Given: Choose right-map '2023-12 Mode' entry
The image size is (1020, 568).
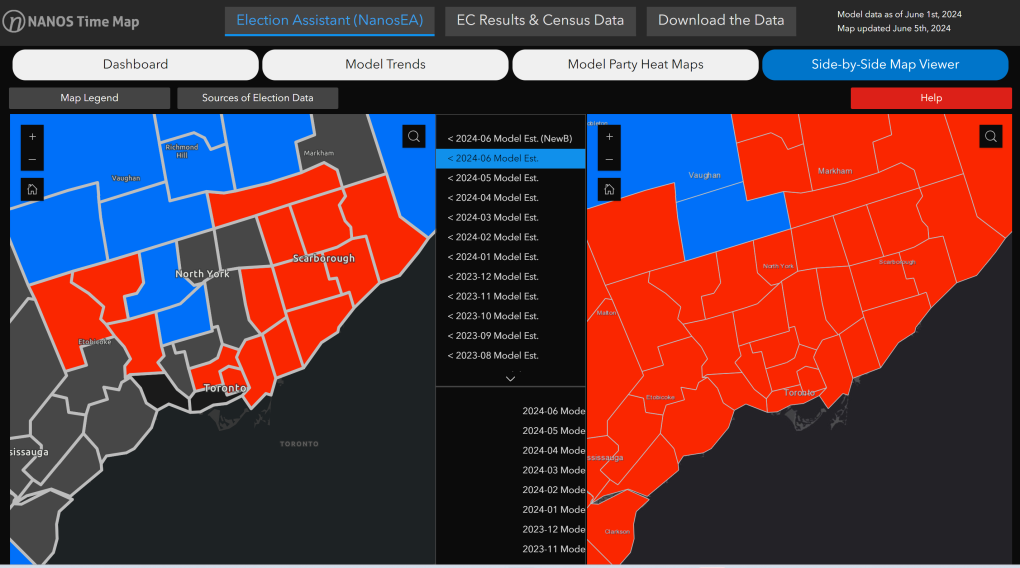Looking at the screenshot, I should (x=511, y=530).
